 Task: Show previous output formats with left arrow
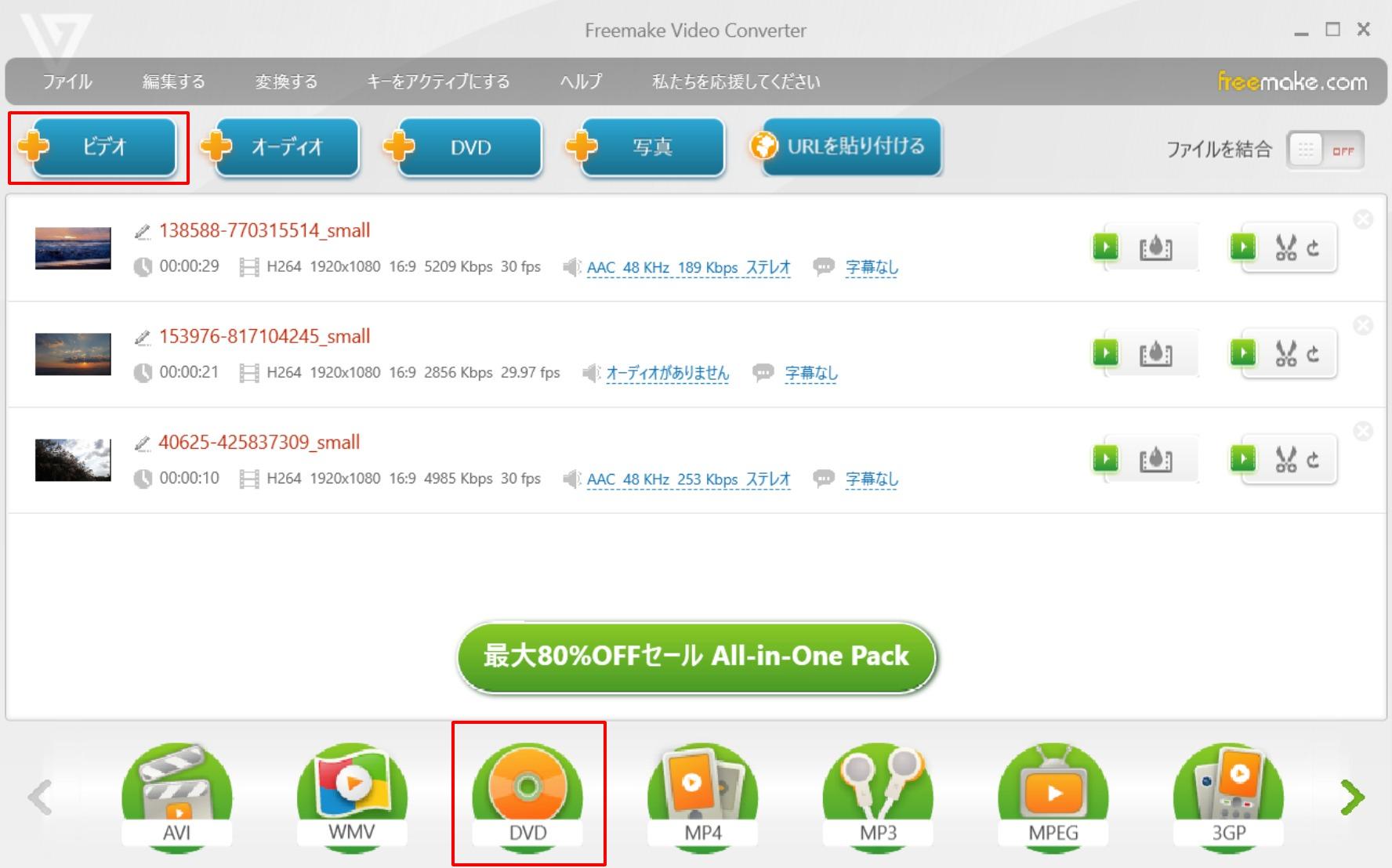click(x=40, y=797)
